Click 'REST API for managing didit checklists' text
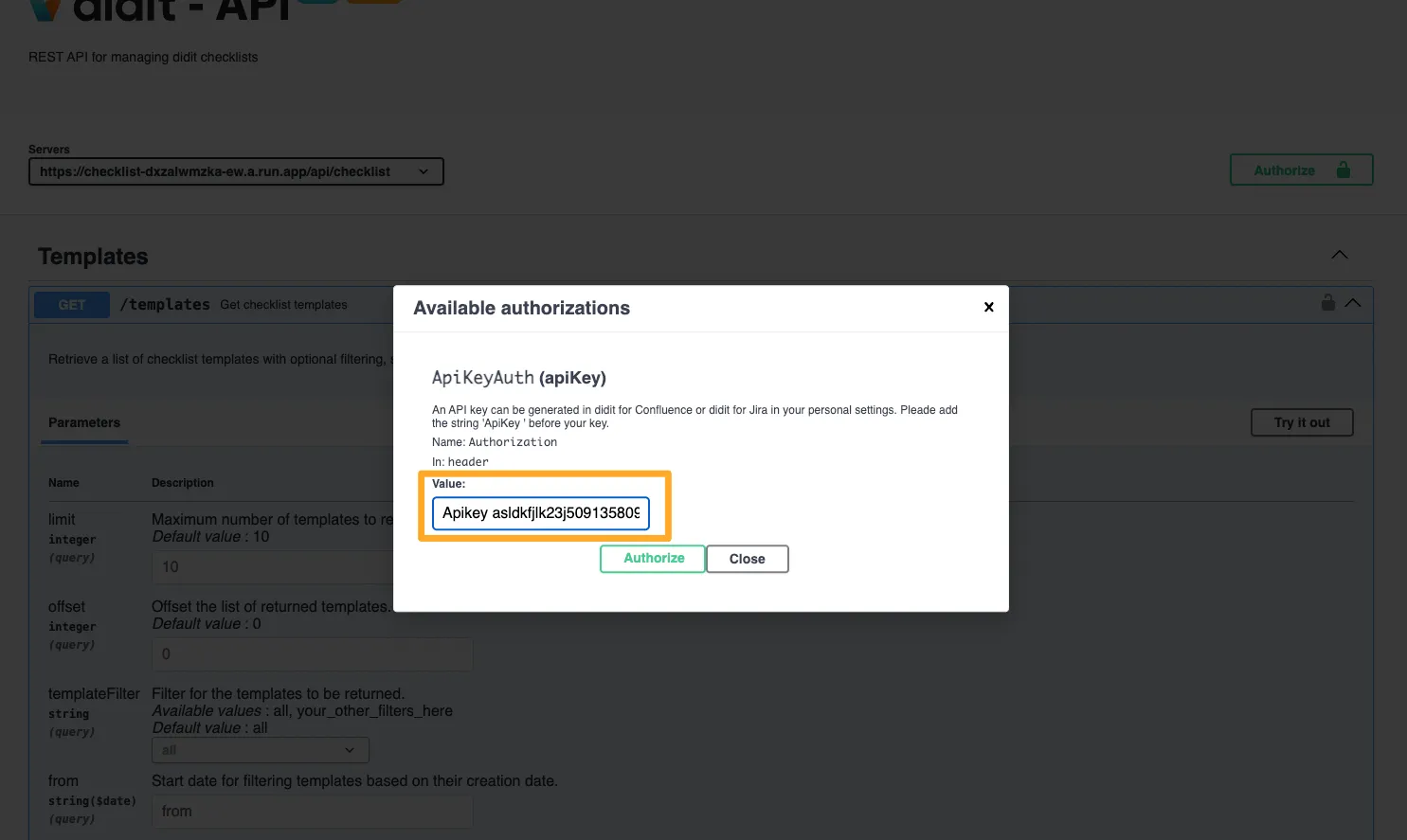The width and height of the screenshot is (1407, 840). [143, 57]
